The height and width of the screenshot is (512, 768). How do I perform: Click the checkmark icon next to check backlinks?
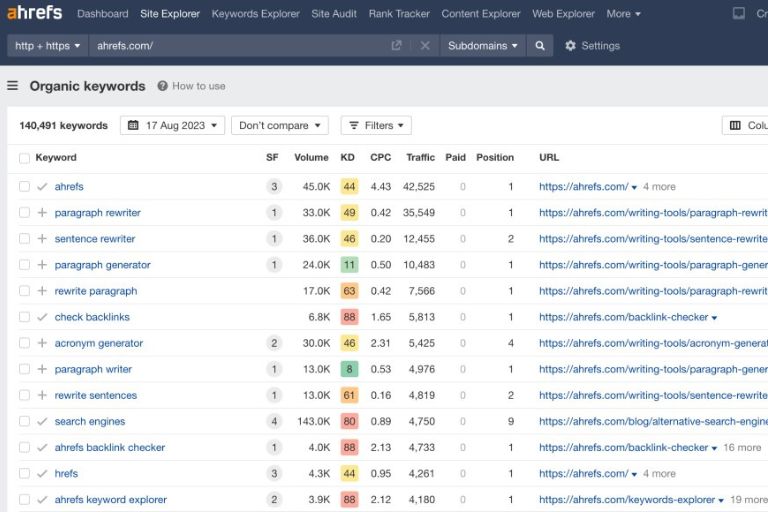tap(42, 317)
